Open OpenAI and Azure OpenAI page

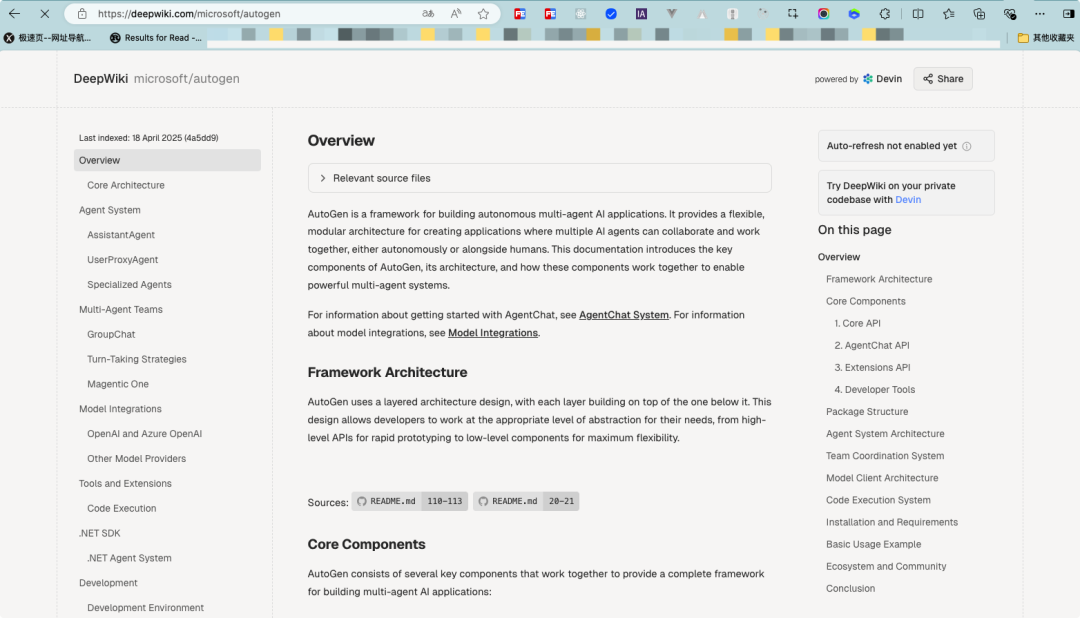pos(145,433)
